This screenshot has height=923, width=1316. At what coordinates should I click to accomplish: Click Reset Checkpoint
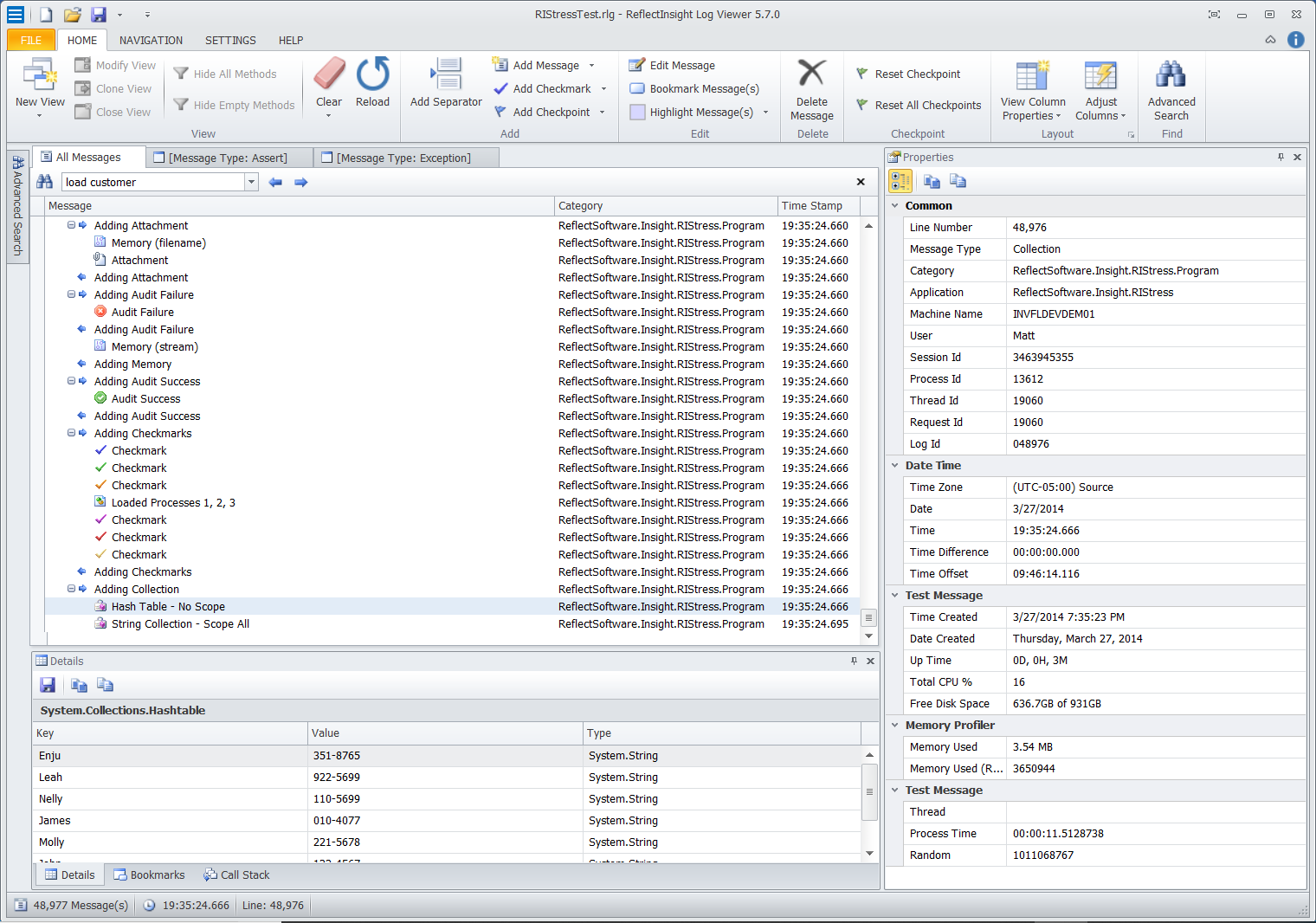[x=908, y=74]
